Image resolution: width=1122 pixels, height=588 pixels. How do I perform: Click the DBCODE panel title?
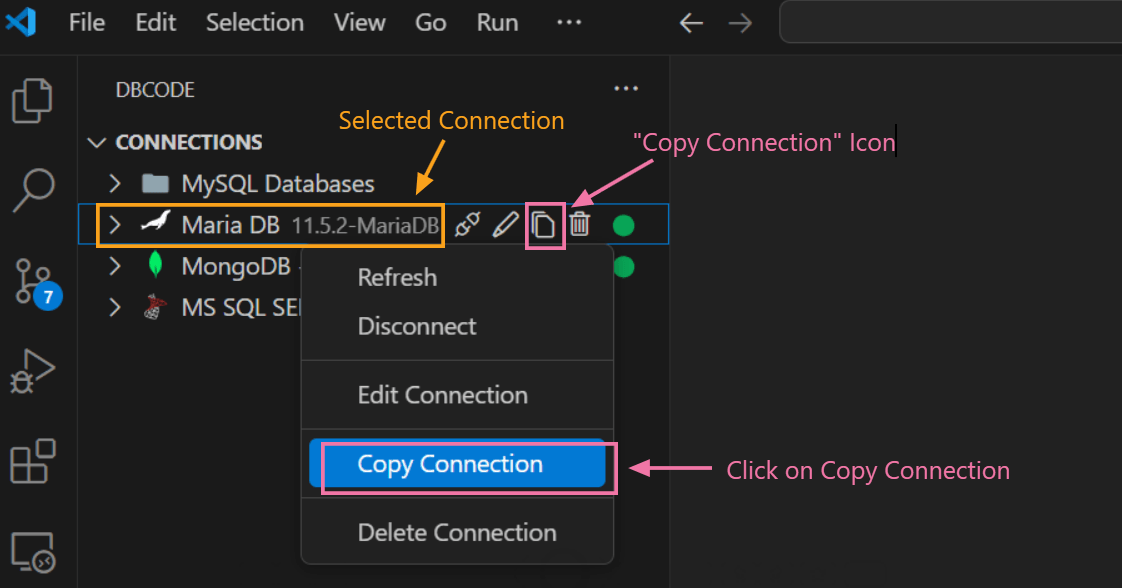tap(155, 89)
